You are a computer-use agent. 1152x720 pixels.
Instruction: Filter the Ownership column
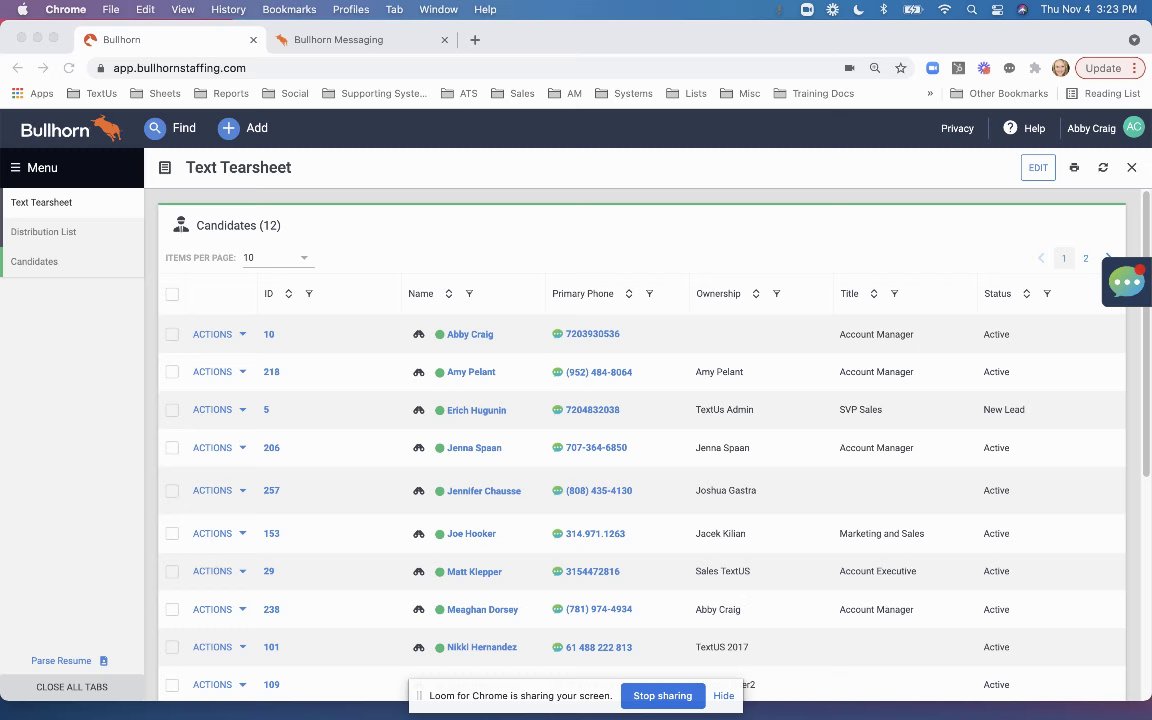click(777, 294)
